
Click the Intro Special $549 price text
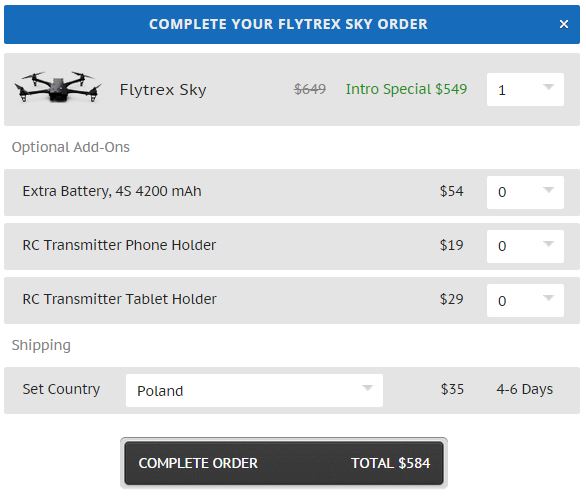pos(406,89)
